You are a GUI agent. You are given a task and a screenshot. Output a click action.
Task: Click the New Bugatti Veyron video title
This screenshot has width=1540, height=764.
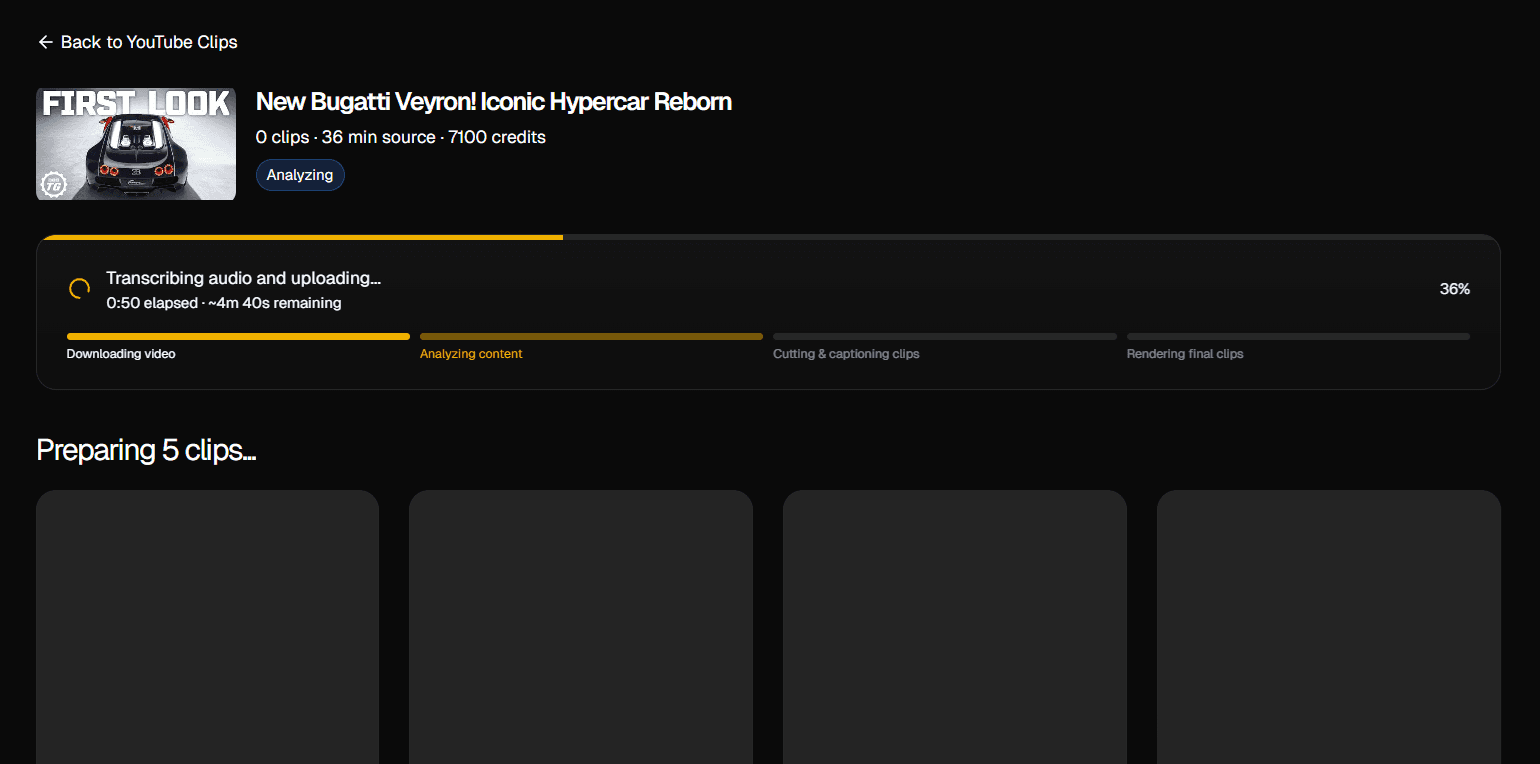click(493, 102)
